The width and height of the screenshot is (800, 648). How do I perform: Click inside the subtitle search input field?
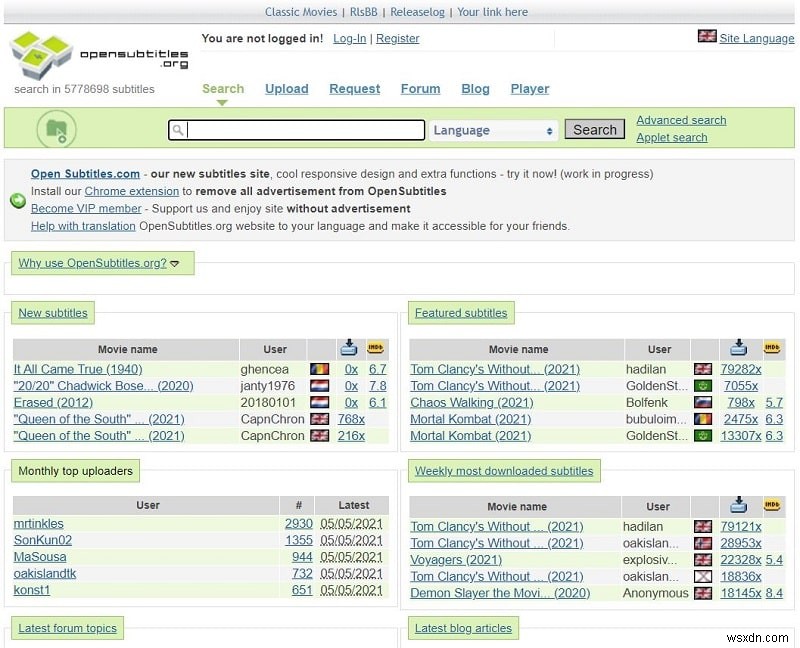[x=300, y=130]
